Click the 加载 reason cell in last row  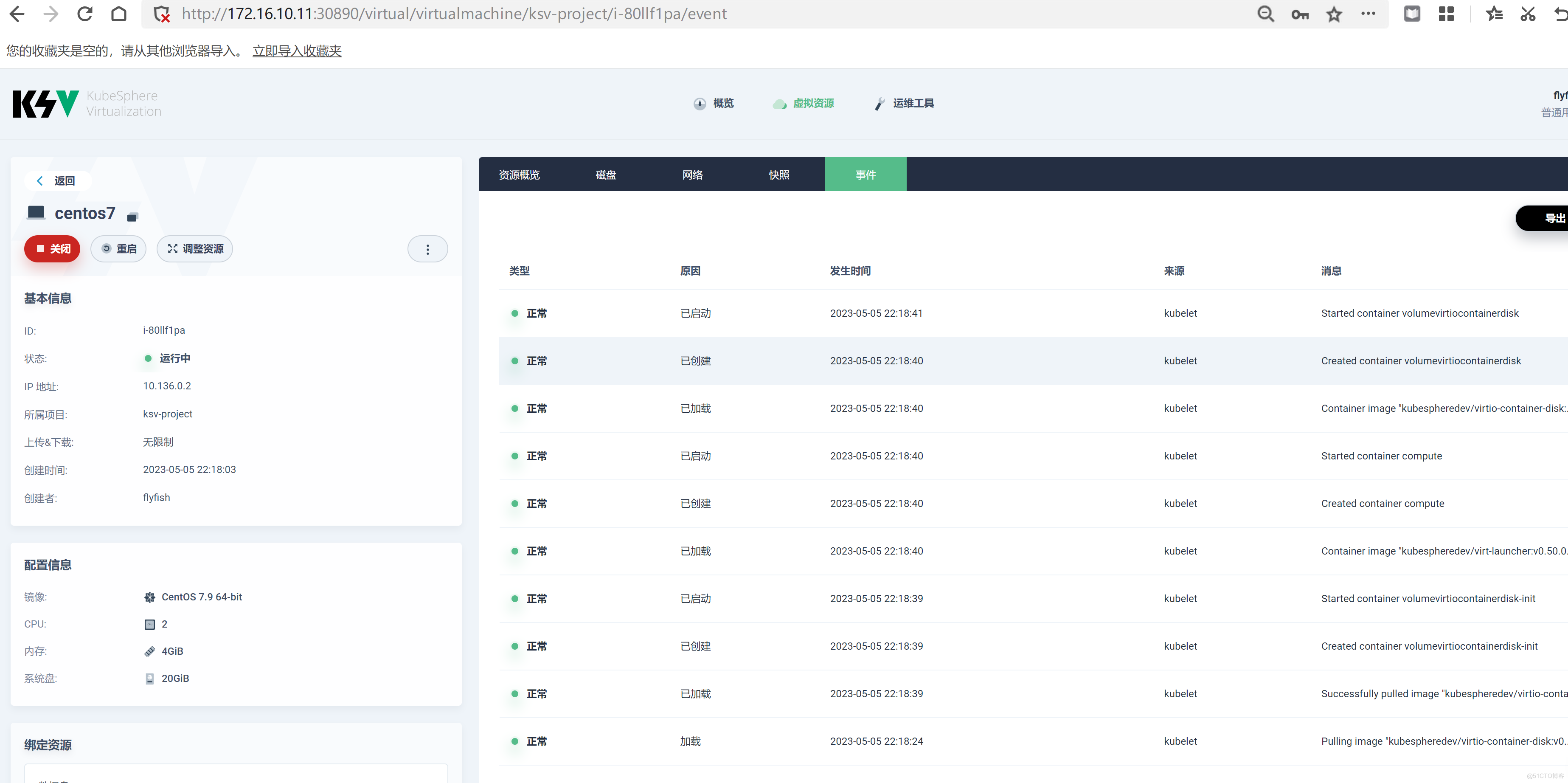pyautogui.click(x=690, y=741)
